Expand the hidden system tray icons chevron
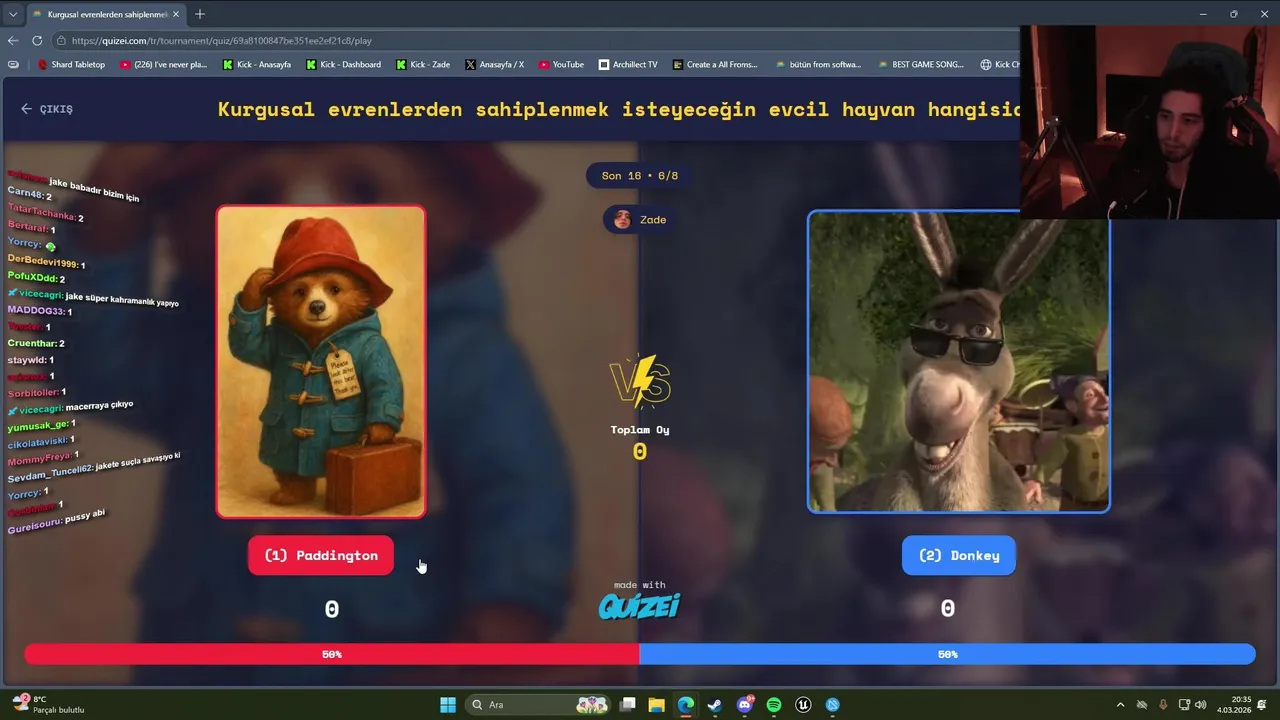Viewport: 1280px width, 720px height. pyautogui.click(x=1120, y=705)
